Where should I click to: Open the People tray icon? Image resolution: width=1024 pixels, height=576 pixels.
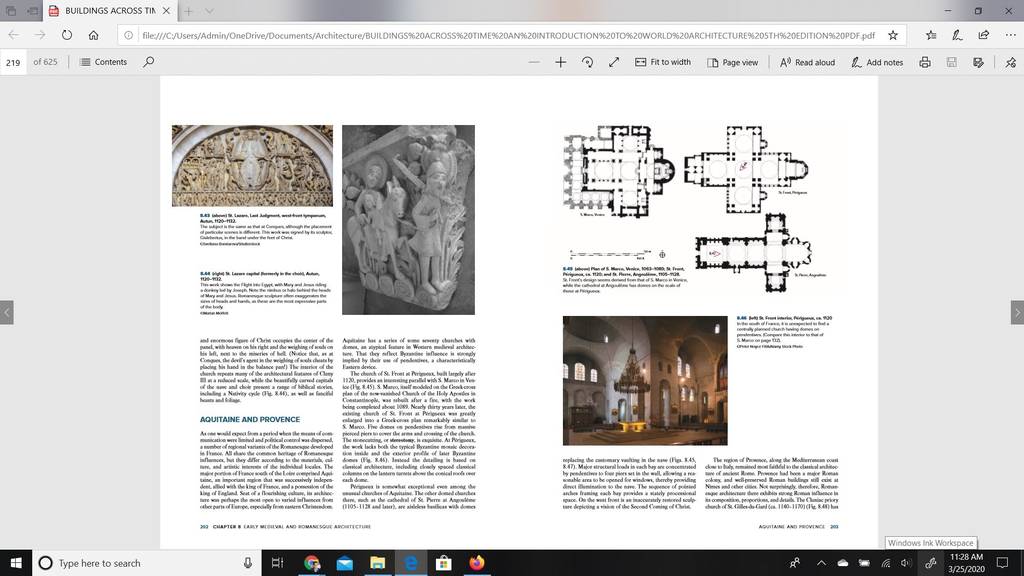click(x=795, y=563)
